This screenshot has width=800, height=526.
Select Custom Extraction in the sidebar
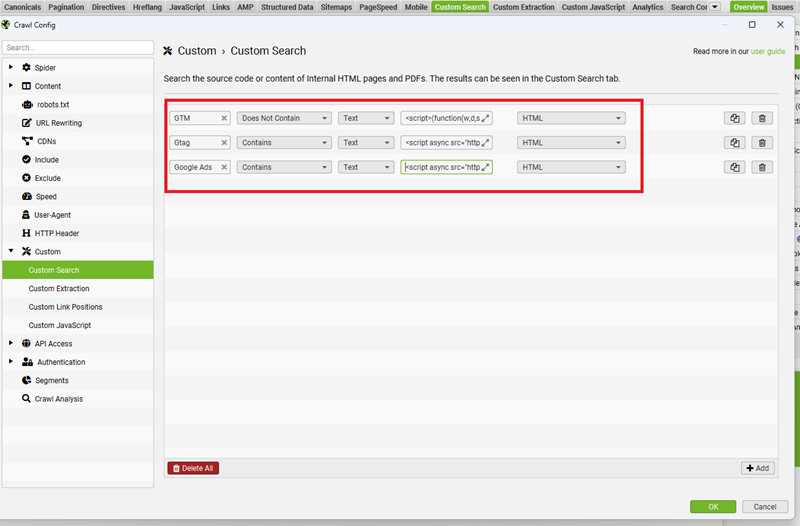pos(78,288)
